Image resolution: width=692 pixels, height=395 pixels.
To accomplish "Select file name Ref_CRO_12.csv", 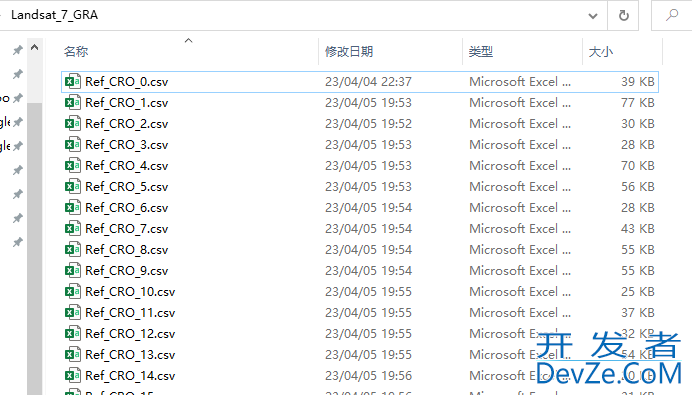I will click(x=130, y=334).
